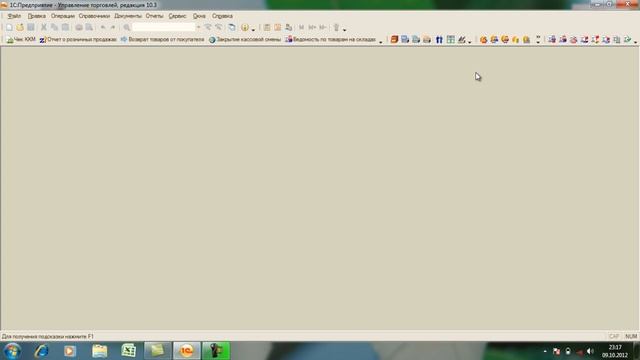The width and height of the screenshot is (640, 360).
Task: Click the Print preview icon
Action: click(89, 27)
